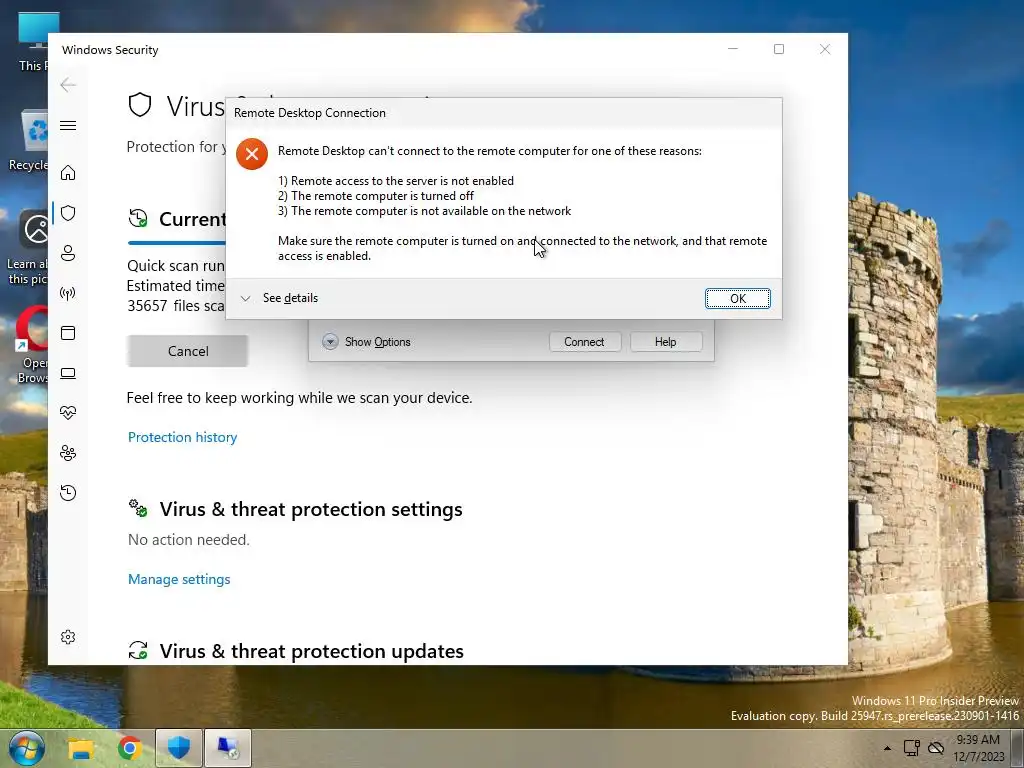Screen dimensions: 1024x768
Task: Switch to Windows Security in the taskbar
Action: pos(179,748)
